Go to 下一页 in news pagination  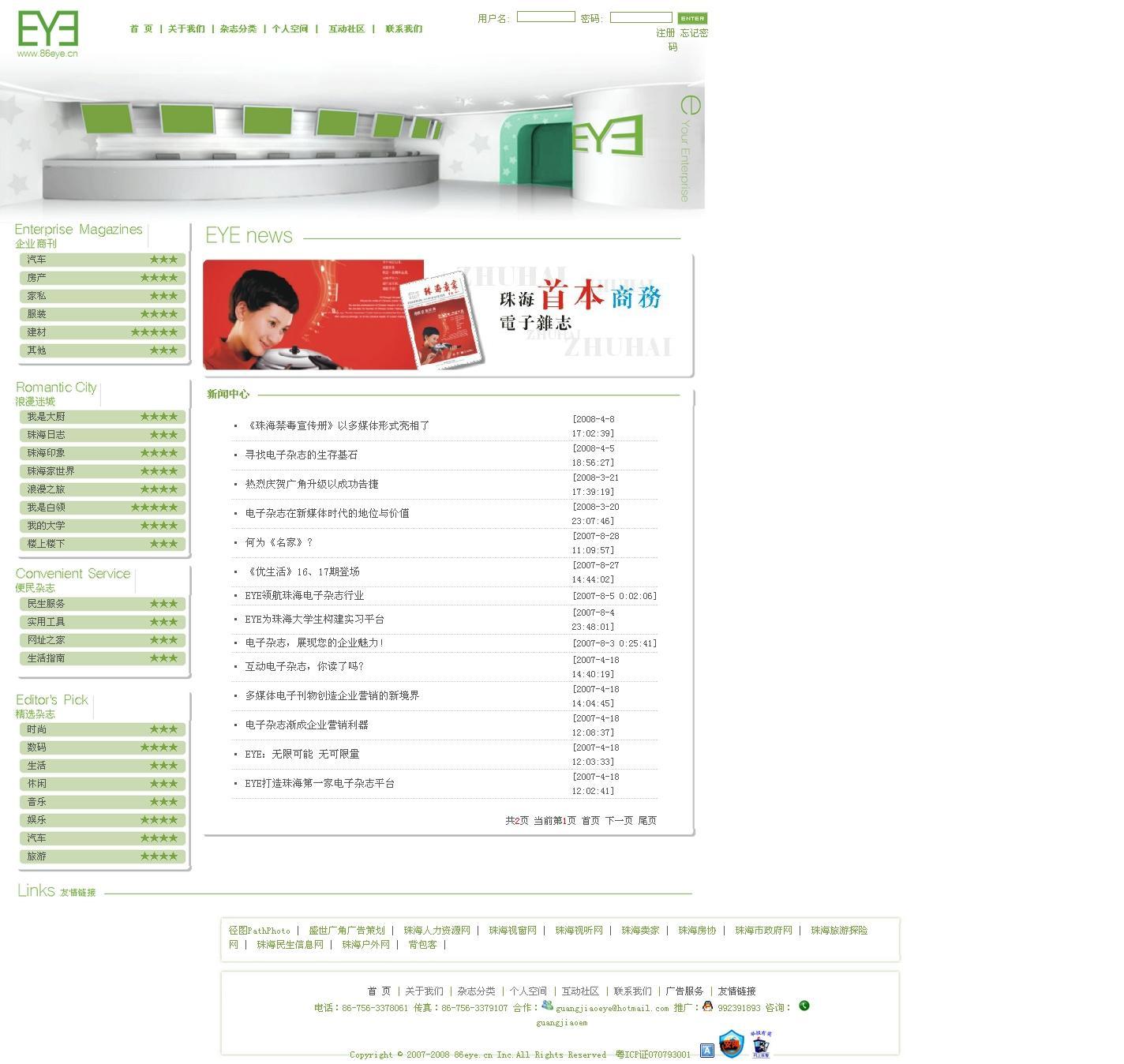(619, 821)
